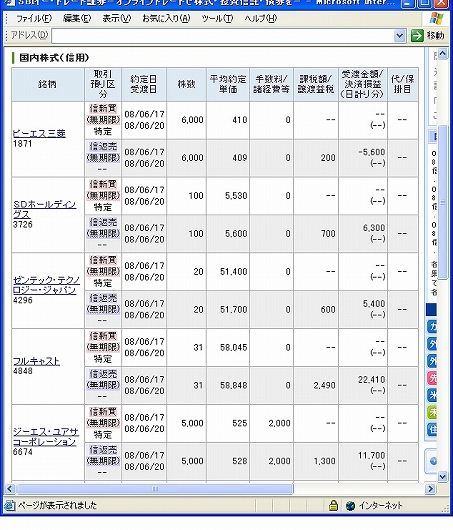Click the pink 先 sidebar icon
Screen dimensions: 453x530
click(432, 378)
